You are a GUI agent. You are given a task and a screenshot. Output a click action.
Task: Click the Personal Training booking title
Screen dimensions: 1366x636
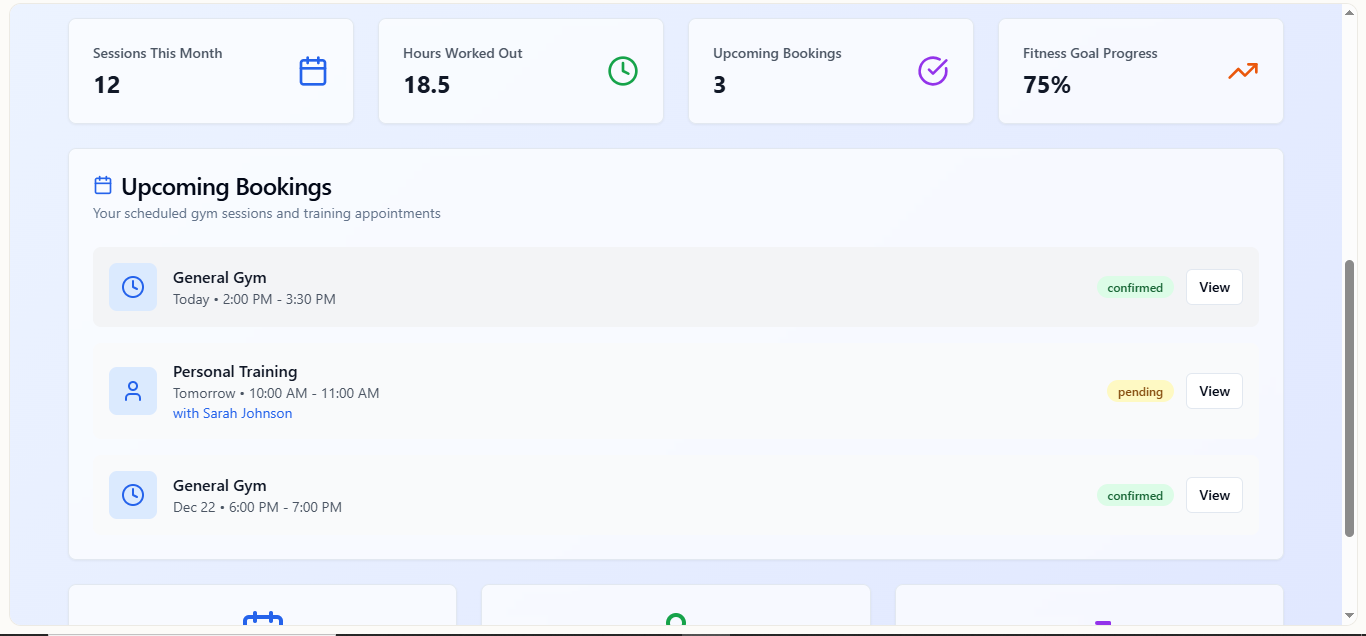point(235,372)
